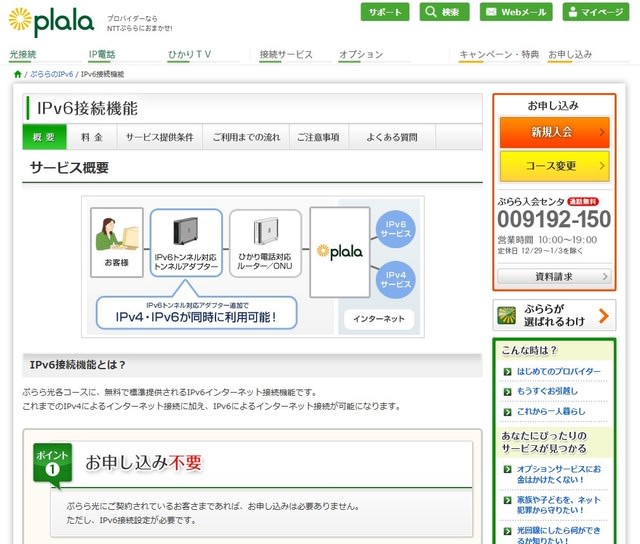This screenshot has width=640, height=544.
Task: Click the phone number 009192-150
Action: tap(554, 219)
